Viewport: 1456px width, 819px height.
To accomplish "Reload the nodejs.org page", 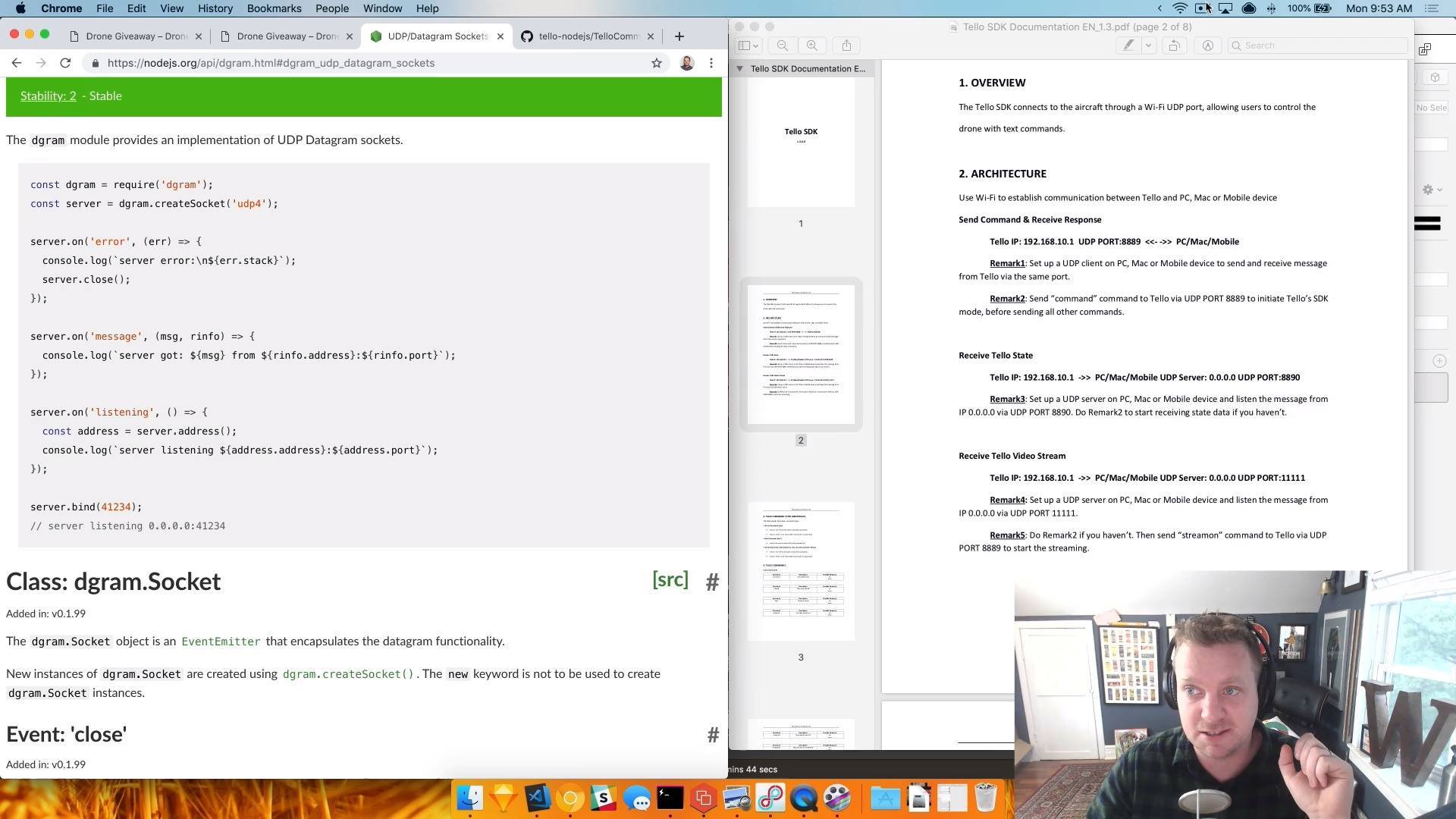I will coord(65,63).
